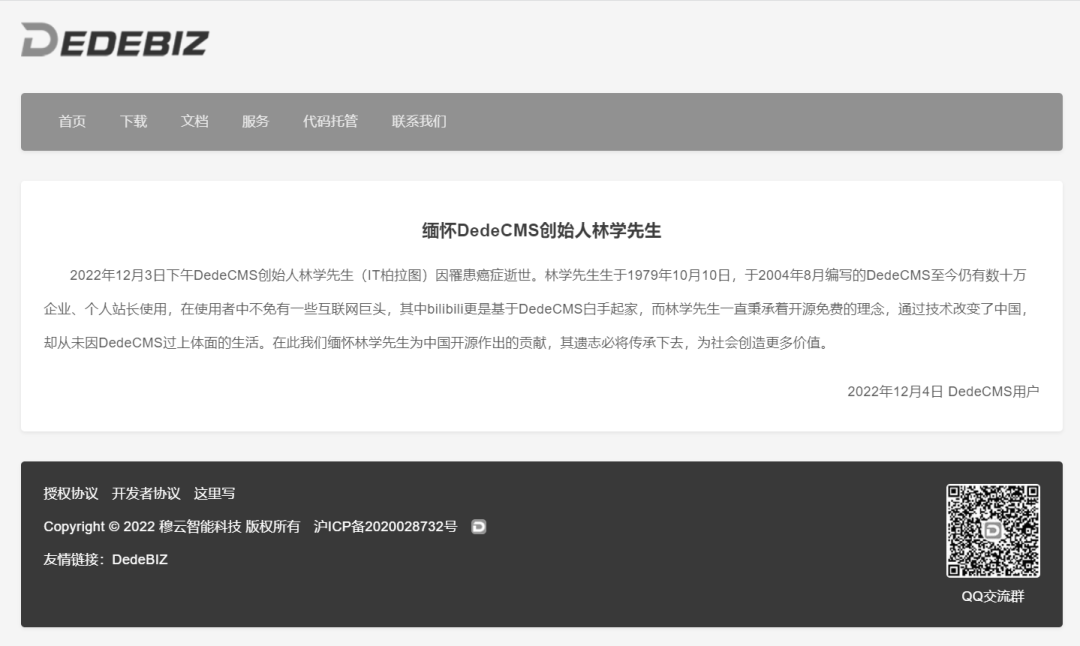This screenshot has height=646, width=1080.
Task: Click the small D badge icon in footer
Action: [x=479, y=527]
